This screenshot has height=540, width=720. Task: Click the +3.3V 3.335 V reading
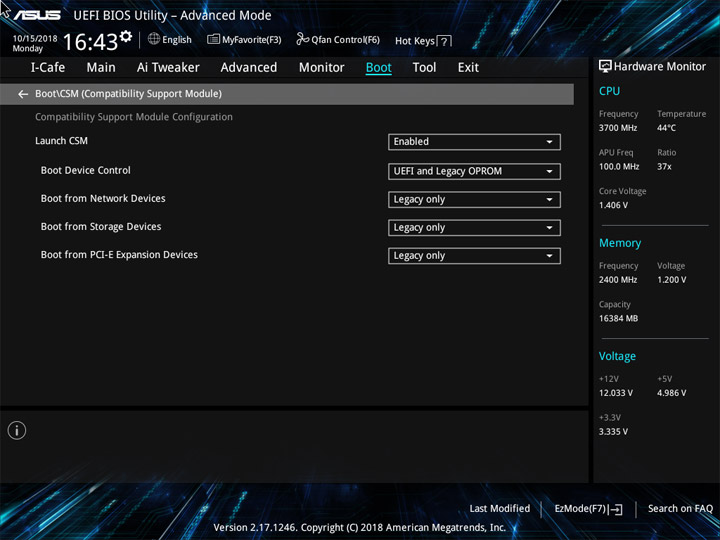point(613,432)
